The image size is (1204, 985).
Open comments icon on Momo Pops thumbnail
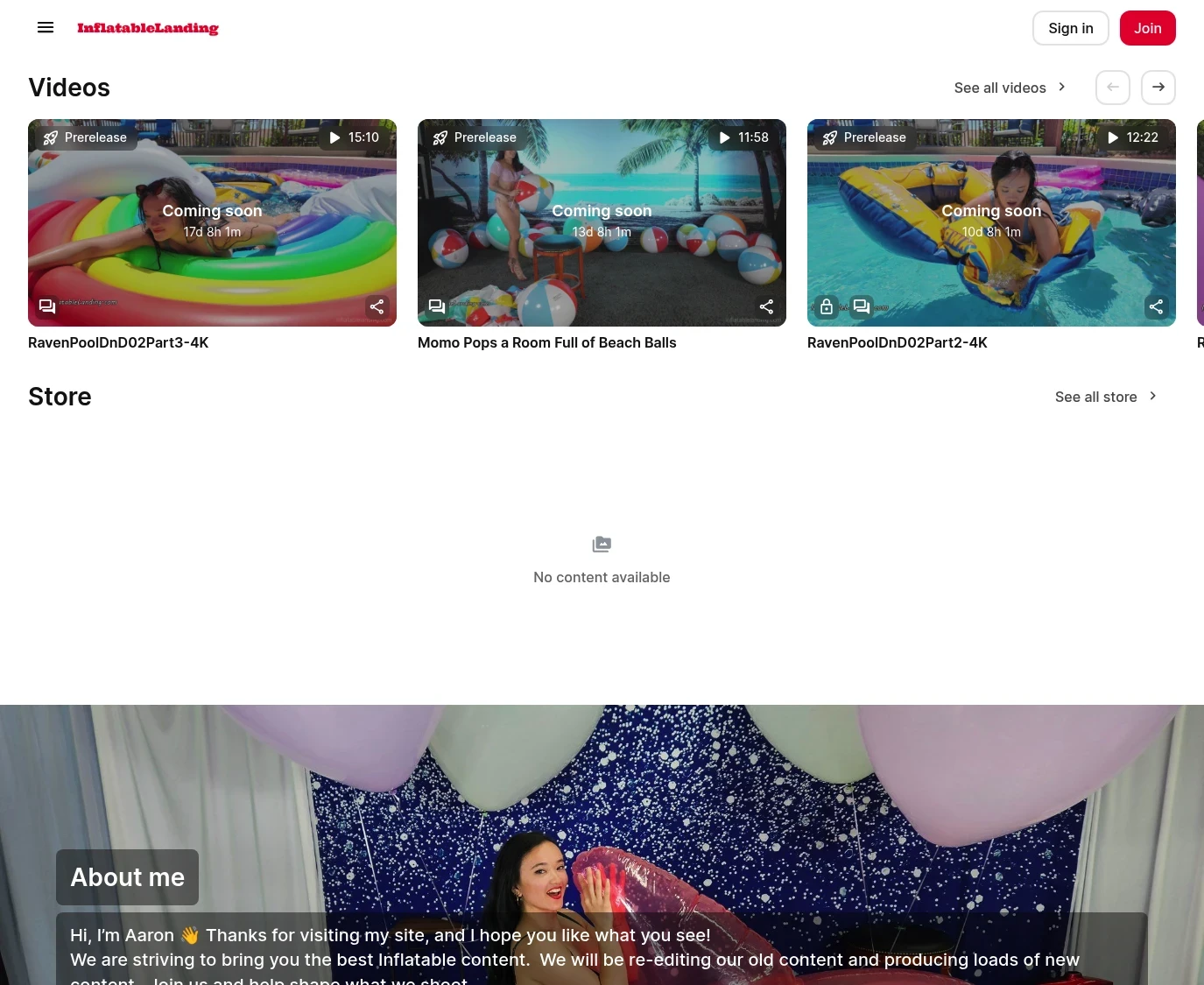tap(437, 306)
